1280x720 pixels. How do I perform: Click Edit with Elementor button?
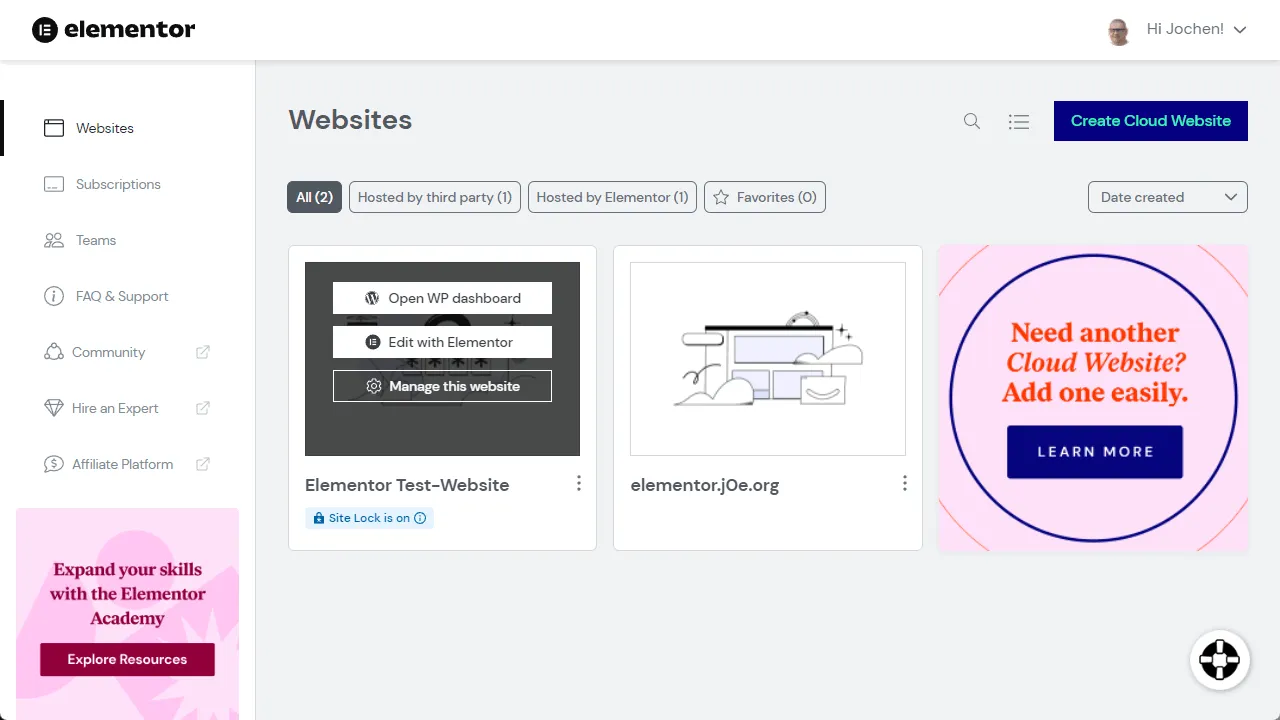442,342
